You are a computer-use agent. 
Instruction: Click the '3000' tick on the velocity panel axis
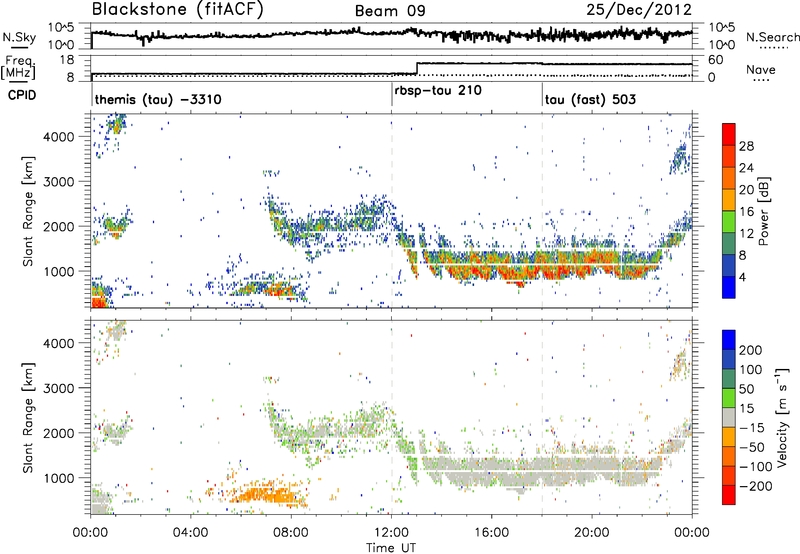click(x=59, y=388)
